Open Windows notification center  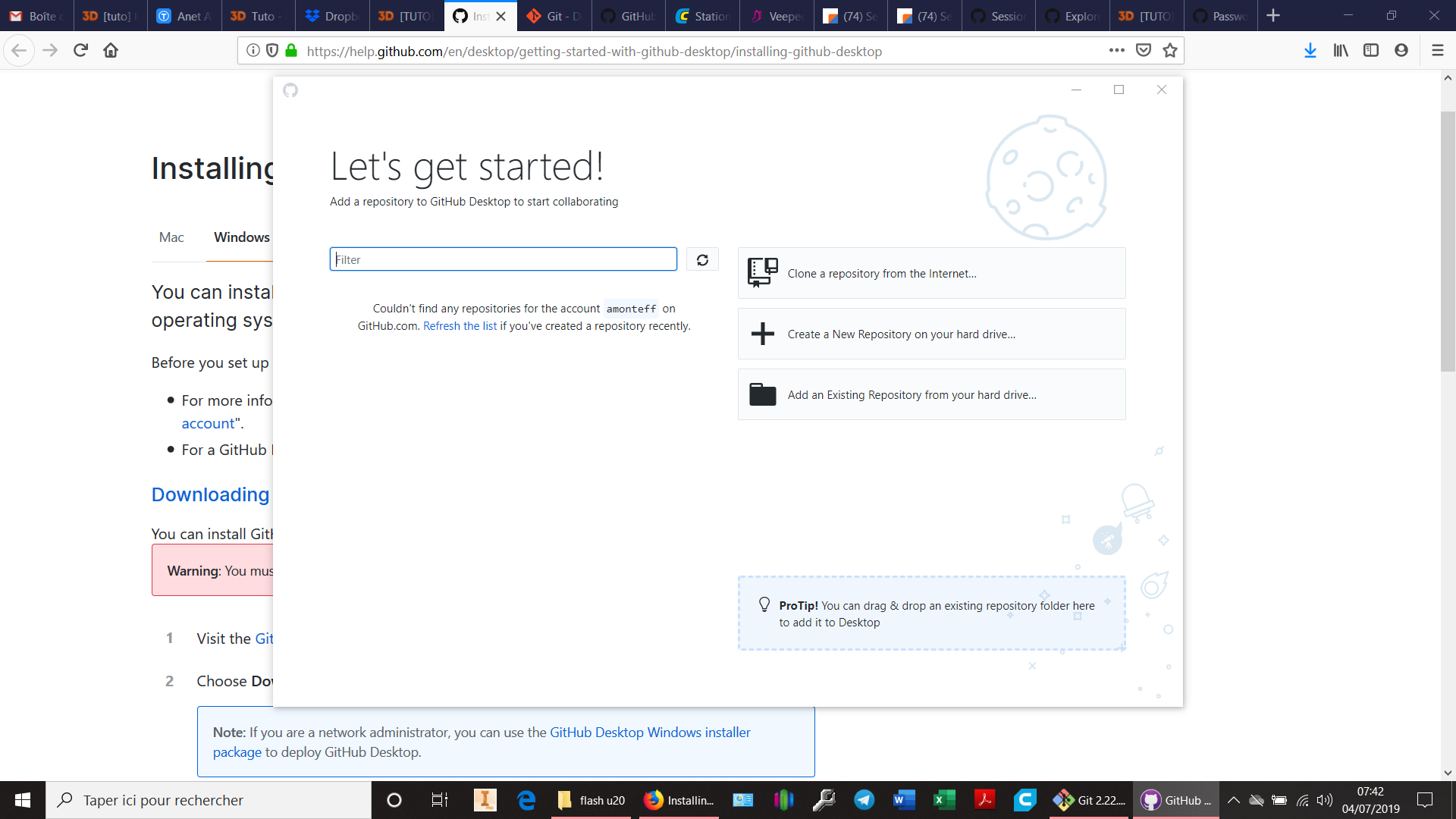[1425, 800]
